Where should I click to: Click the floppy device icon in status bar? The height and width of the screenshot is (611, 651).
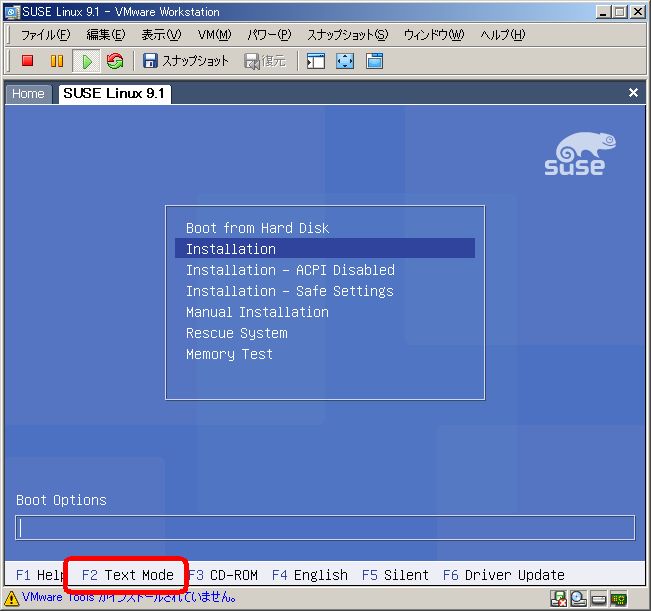[x=558, y=599]
